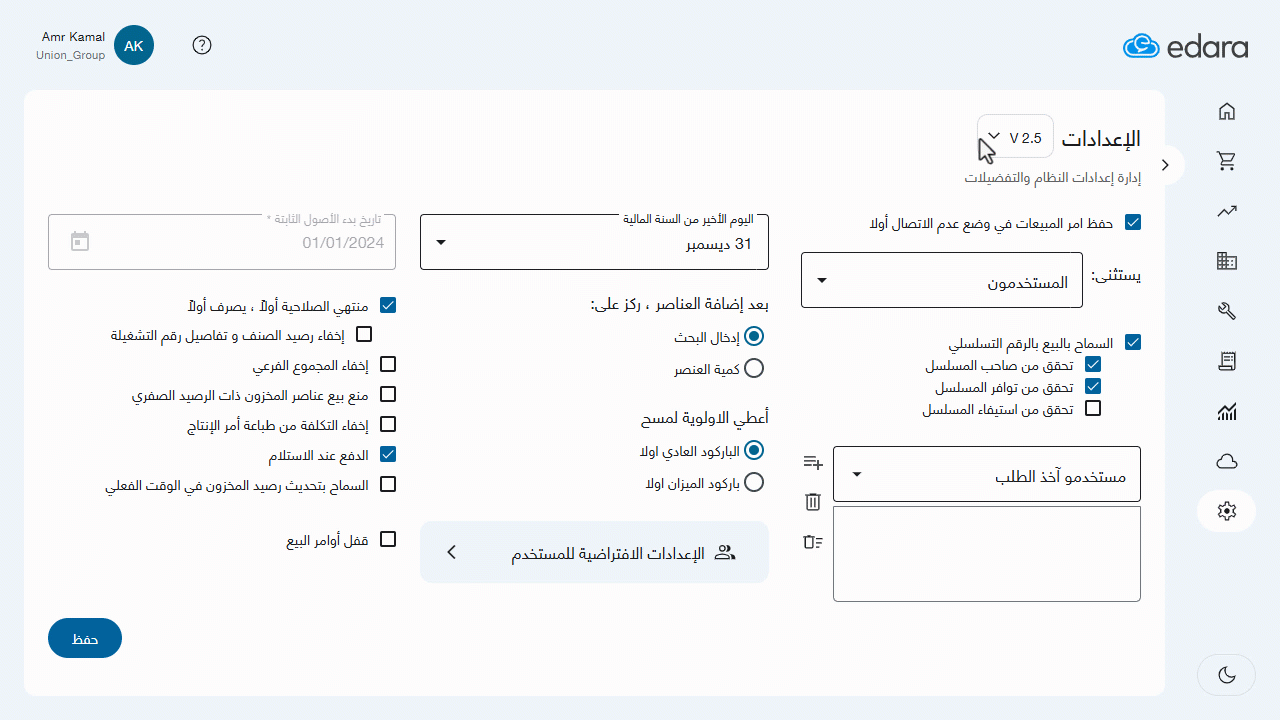This screenshot has width=1280, height=720.
Task: Open the V 2.5 version dropdown
Action: click(x=1015, y=137)
